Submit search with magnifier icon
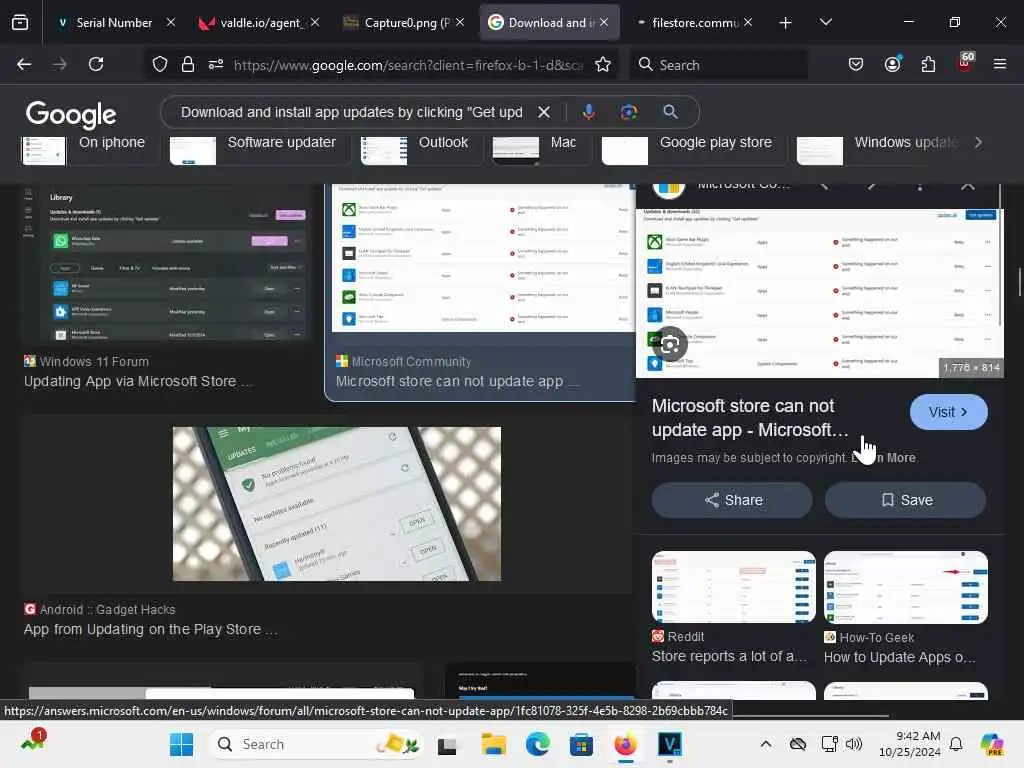 pos(670,112)
